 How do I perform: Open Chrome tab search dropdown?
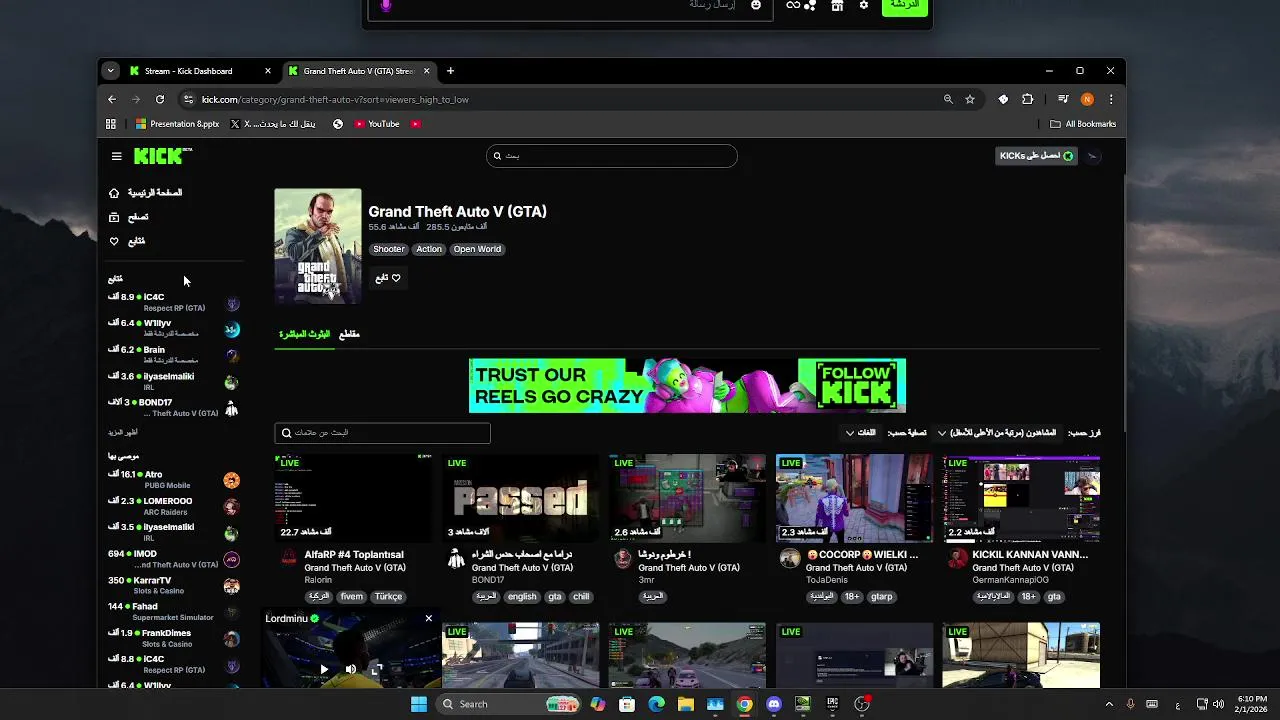point(111,71)
